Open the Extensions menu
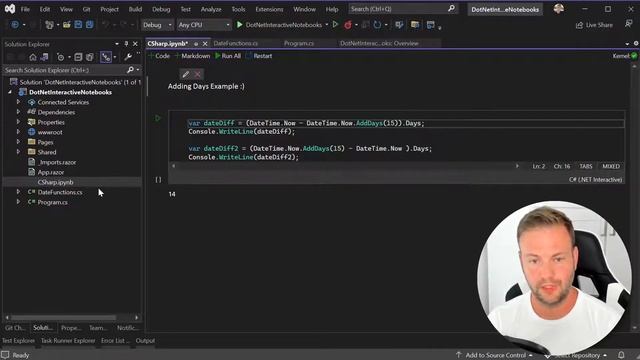The image size is (640, 360). coord(269,9)
